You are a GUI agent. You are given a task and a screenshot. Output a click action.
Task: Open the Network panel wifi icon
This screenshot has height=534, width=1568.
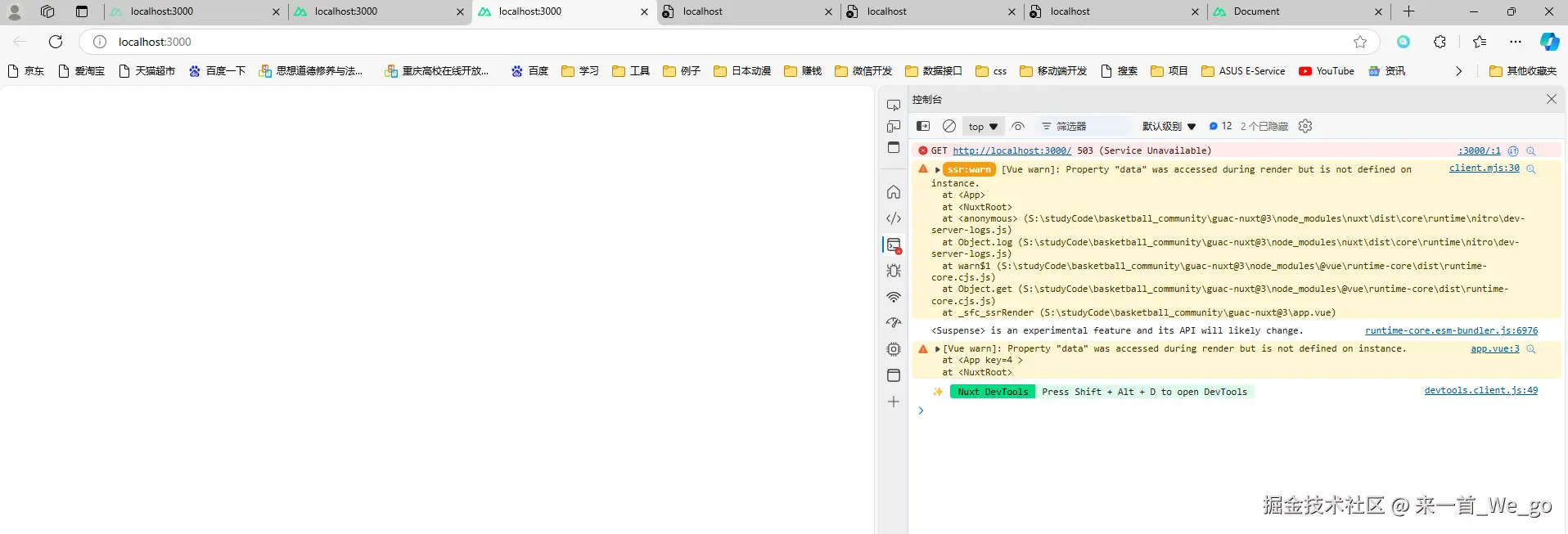tap(894, 297)
